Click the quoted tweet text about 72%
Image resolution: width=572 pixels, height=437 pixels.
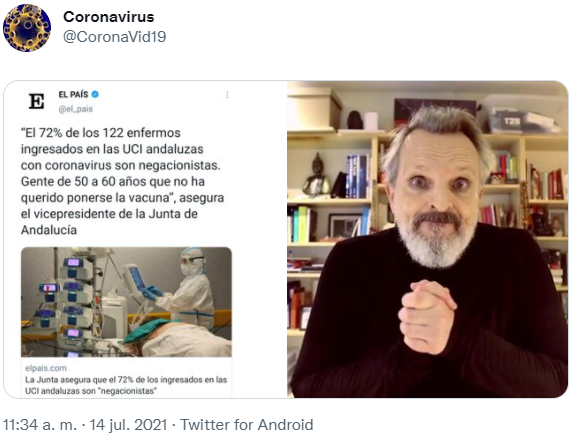coord(123,181)
